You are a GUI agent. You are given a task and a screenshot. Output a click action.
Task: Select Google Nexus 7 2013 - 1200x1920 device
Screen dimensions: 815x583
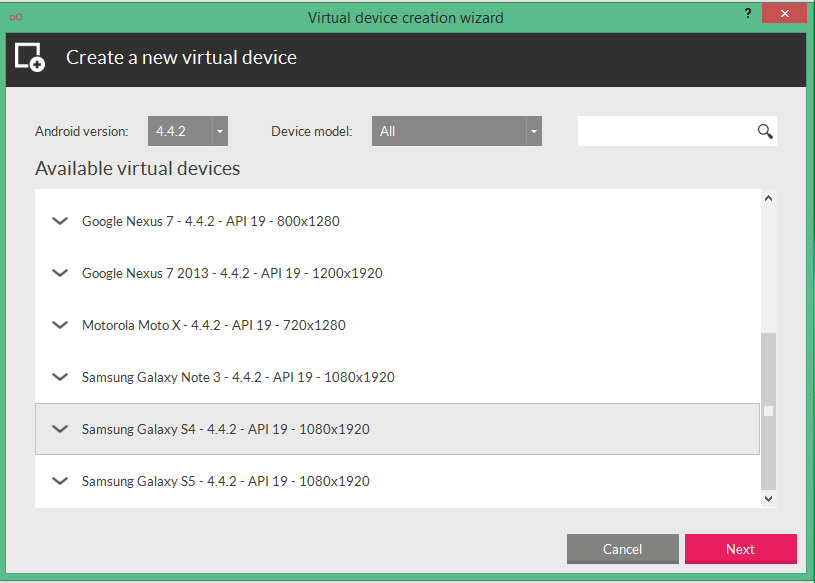397,273
